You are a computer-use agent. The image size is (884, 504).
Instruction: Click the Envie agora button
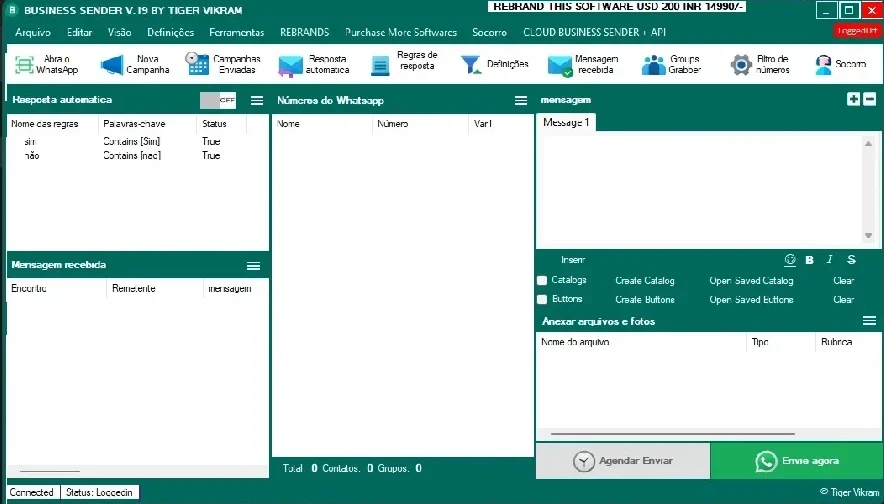797,461
